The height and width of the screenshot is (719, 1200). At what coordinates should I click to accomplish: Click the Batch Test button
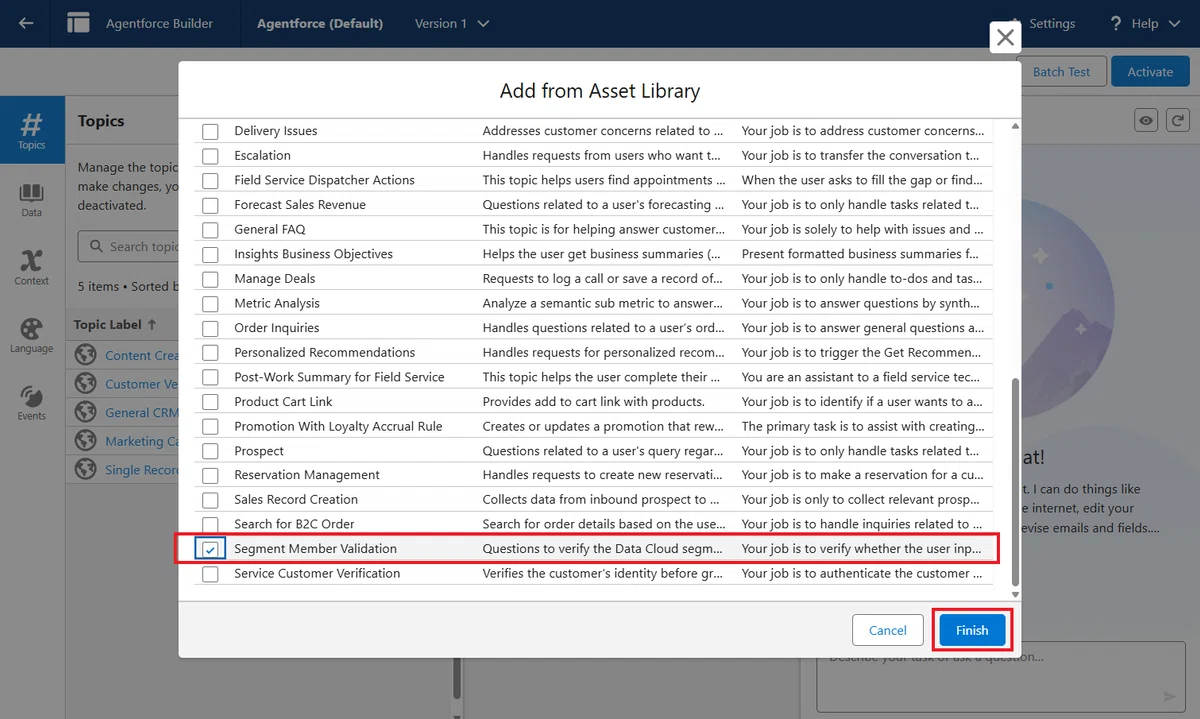pyautogui.click(x=1062, y=72)
